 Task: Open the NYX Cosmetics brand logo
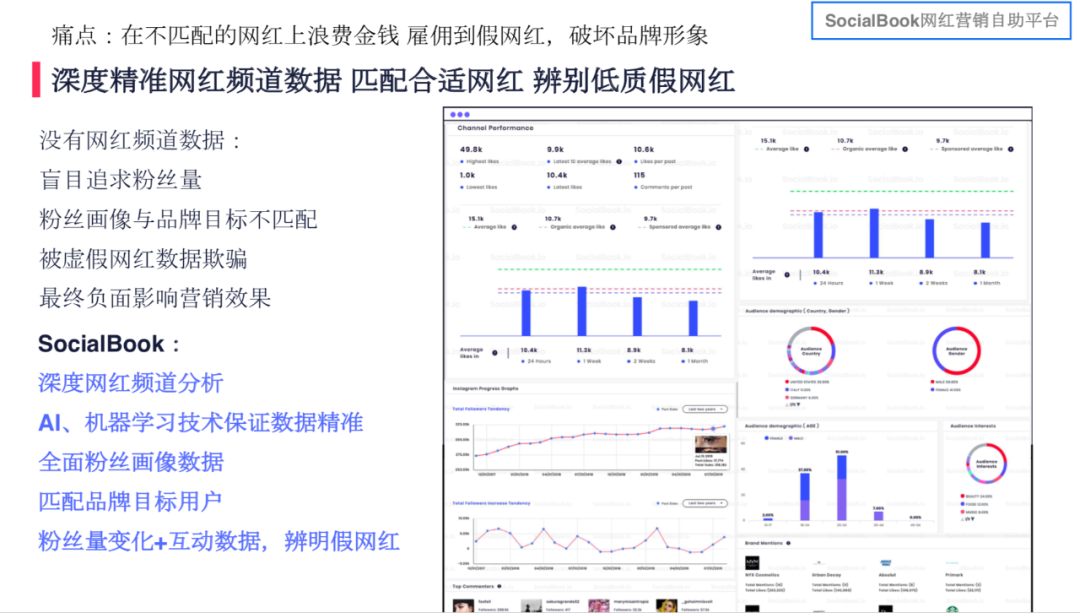pyautogui.click(x=752, y=563)
